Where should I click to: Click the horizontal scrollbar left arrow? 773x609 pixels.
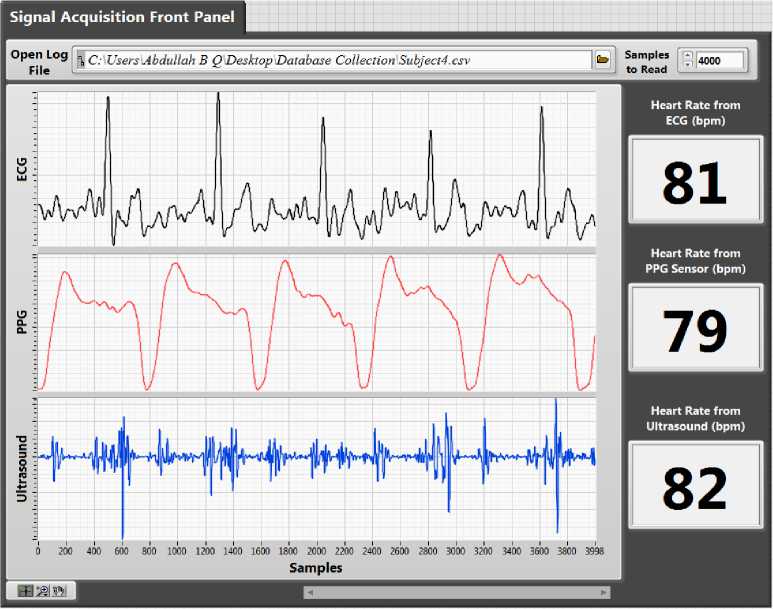pyautogui.click(x=311, y=592)
